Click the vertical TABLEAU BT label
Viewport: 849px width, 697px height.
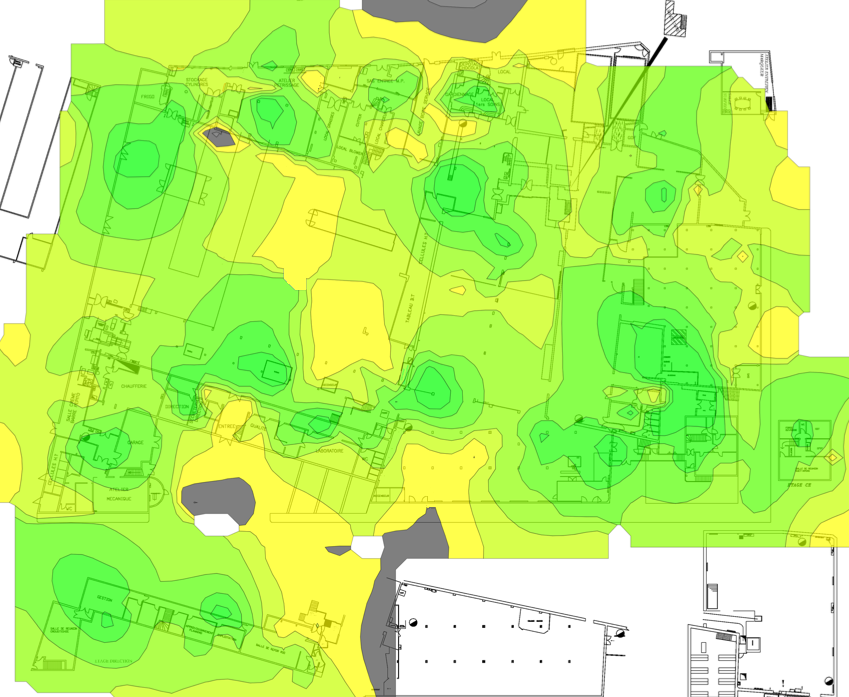[x=409, y=311]
